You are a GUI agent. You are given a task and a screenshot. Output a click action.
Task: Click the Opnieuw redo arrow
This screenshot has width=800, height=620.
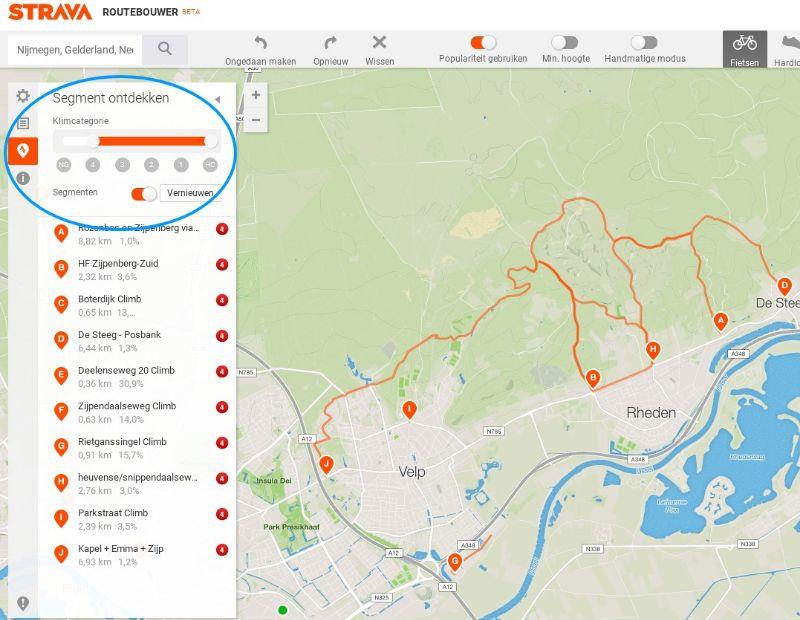(330, 43)
